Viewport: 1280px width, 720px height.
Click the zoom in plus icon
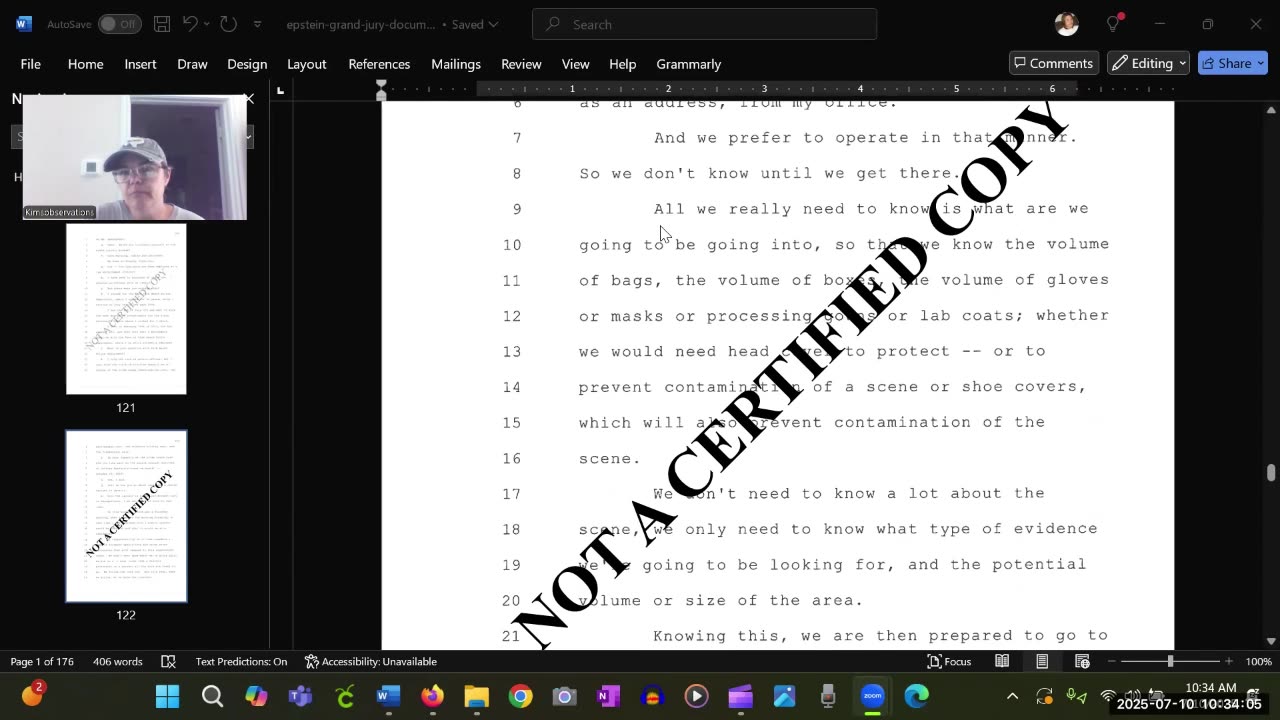[1229, 661]
